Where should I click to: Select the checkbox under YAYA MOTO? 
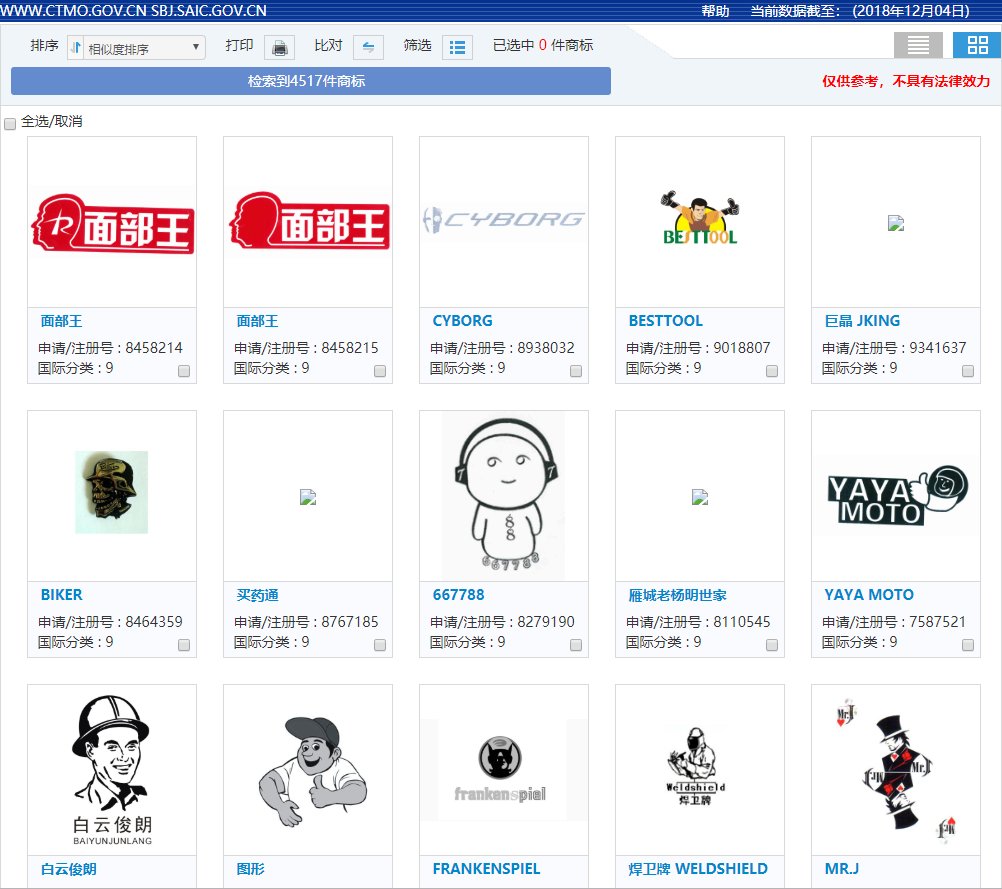[968, 643]
